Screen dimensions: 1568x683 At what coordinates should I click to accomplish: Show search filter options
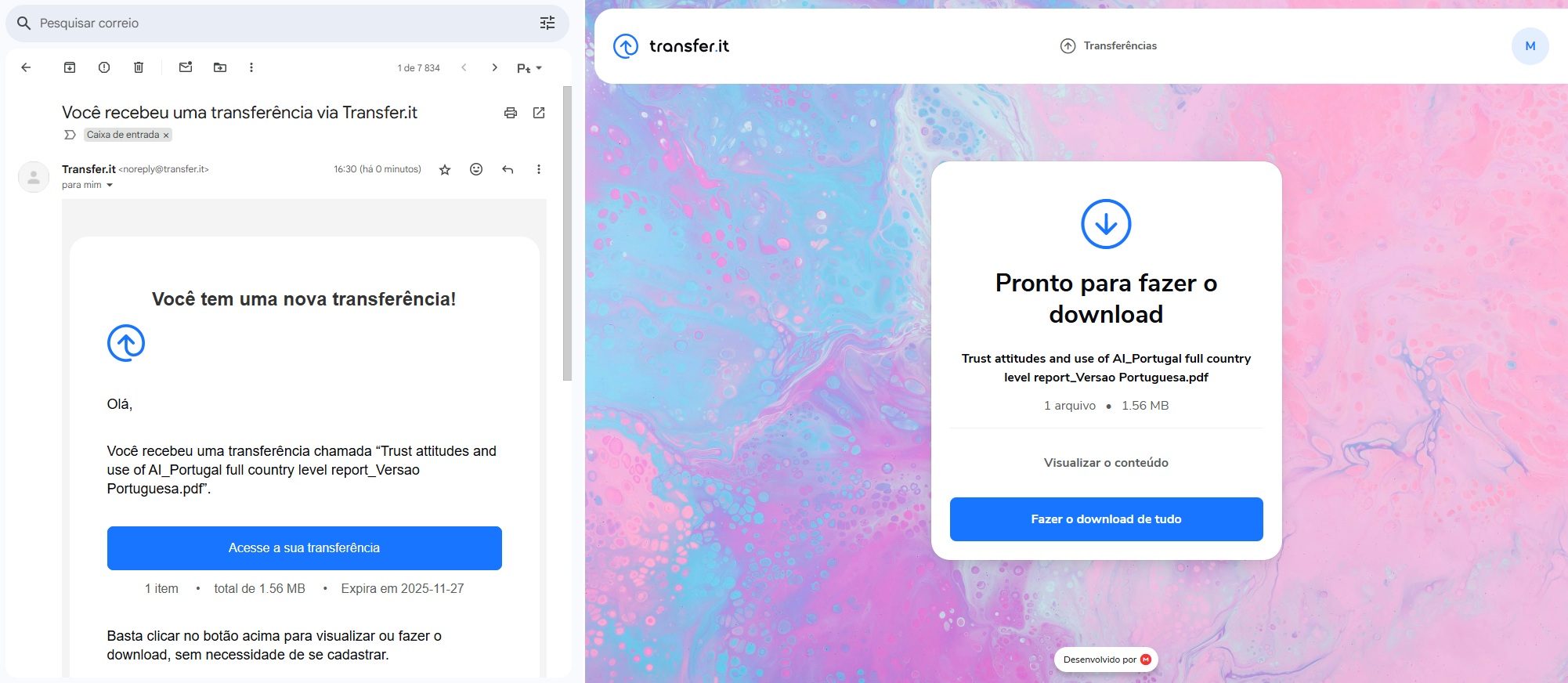pos(547,23)
